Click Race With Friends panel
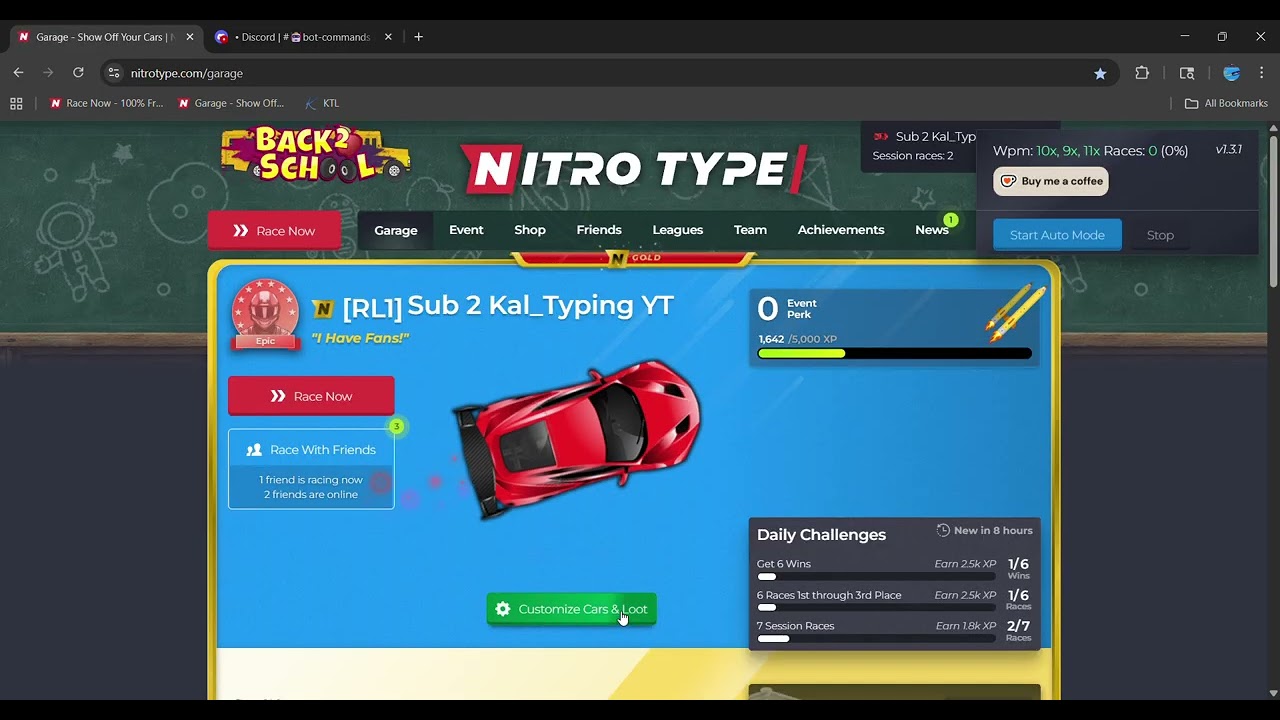 pos(311,469)
